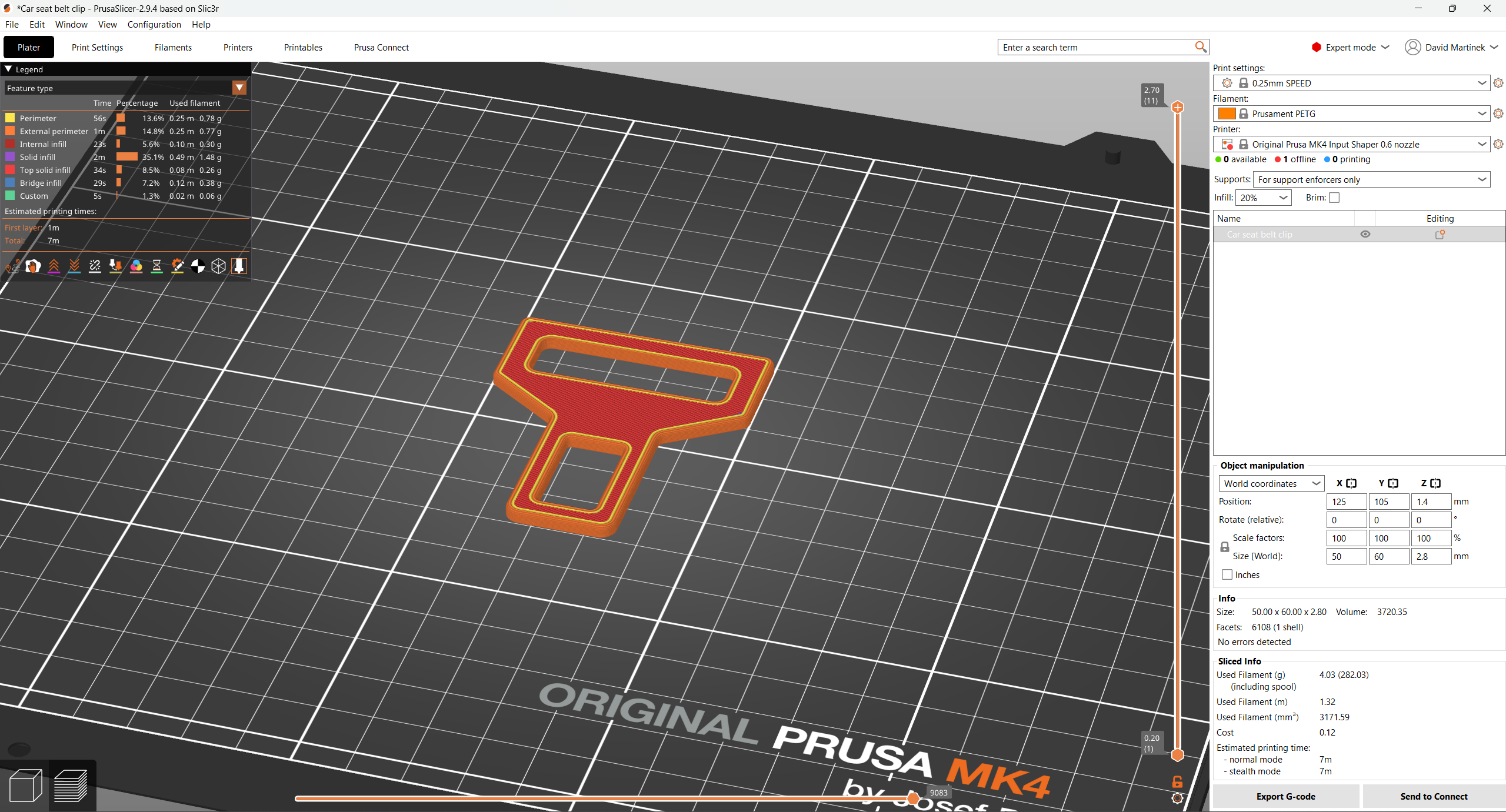The height and width of the screenshot is (812, 1506).
Task: Open World coordinates dropdown
Action: (x=1271, y=483)
